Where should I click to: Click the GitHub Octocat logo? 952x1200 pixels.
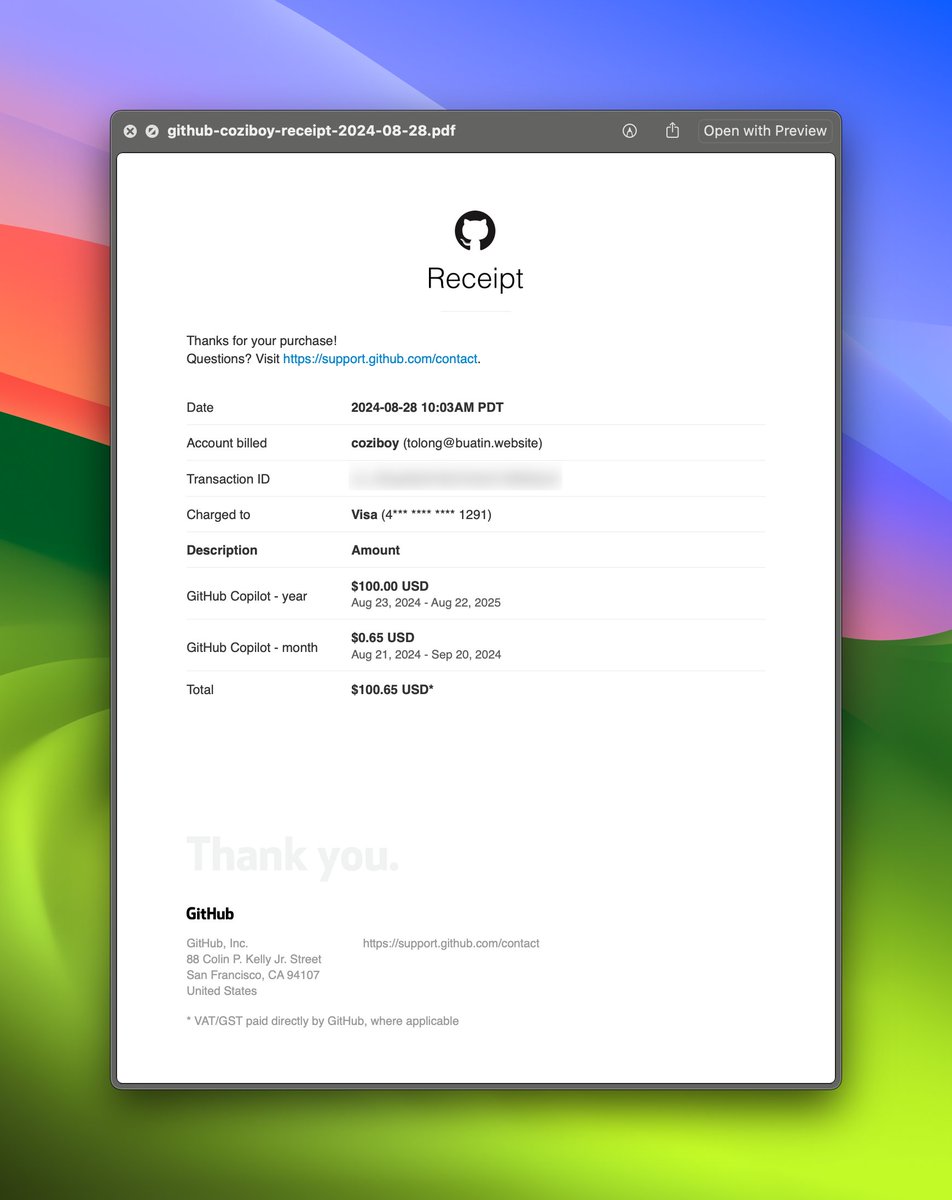pos(475,230)
